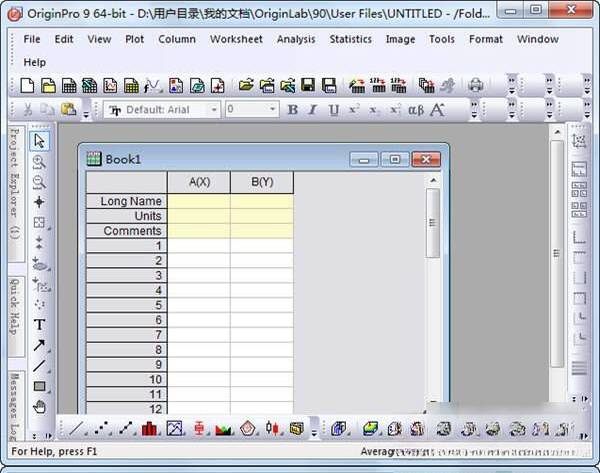Image resolution: width=600 pixels, height=473 pixels.
Task: Select the Arrow drawing tool
Action: point(39,345)
